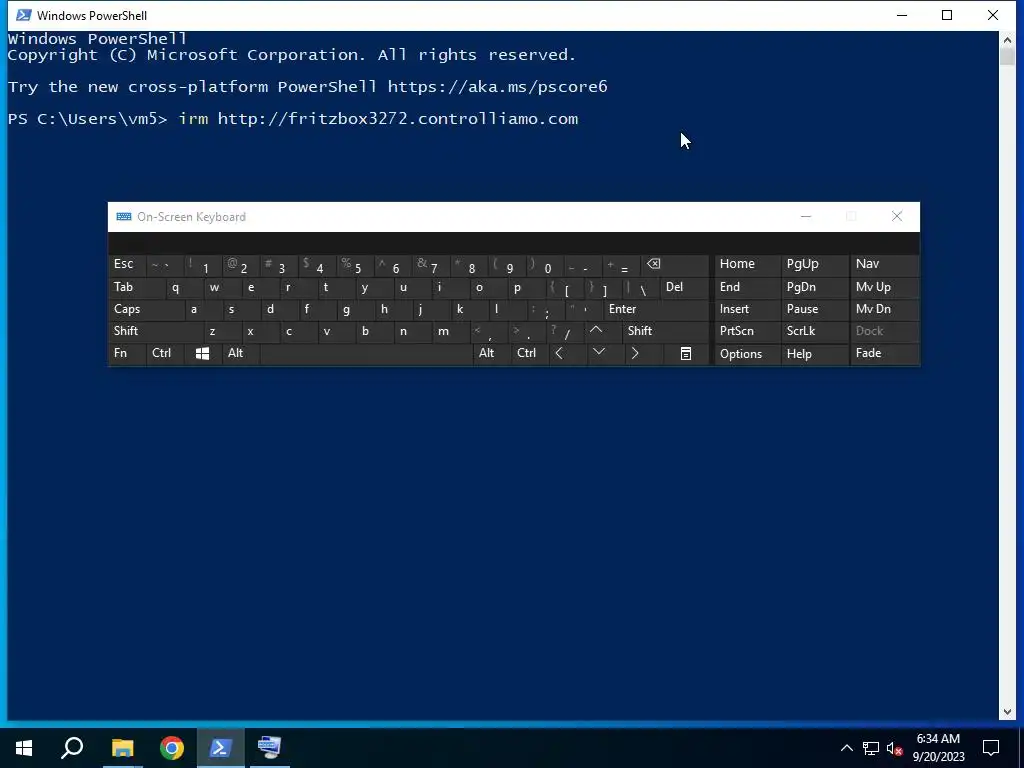The image size is (1024, 768).
Task: Click the Del key
Action: [684, 287]
